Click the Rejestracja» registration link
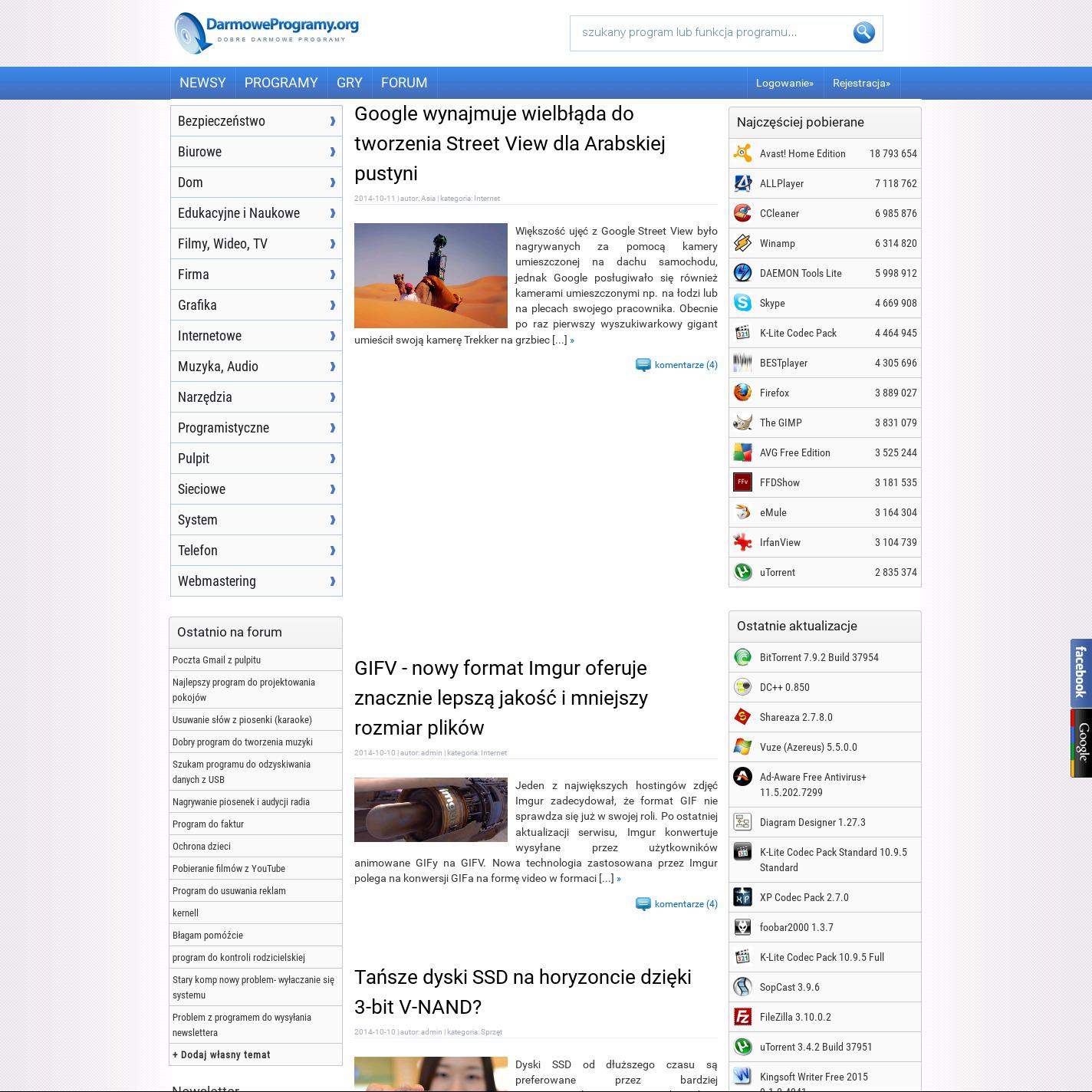The image size is (1092, 1092). [861, 83]
